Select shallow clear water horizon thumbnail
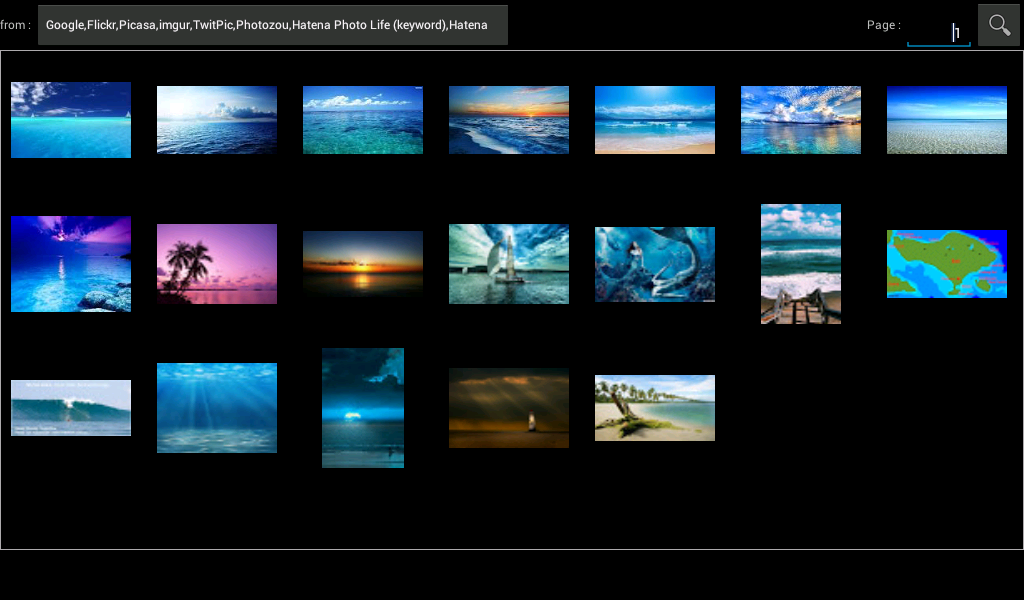The height and width of the screenshot is (600, 1024). click(x=946, y=120)
